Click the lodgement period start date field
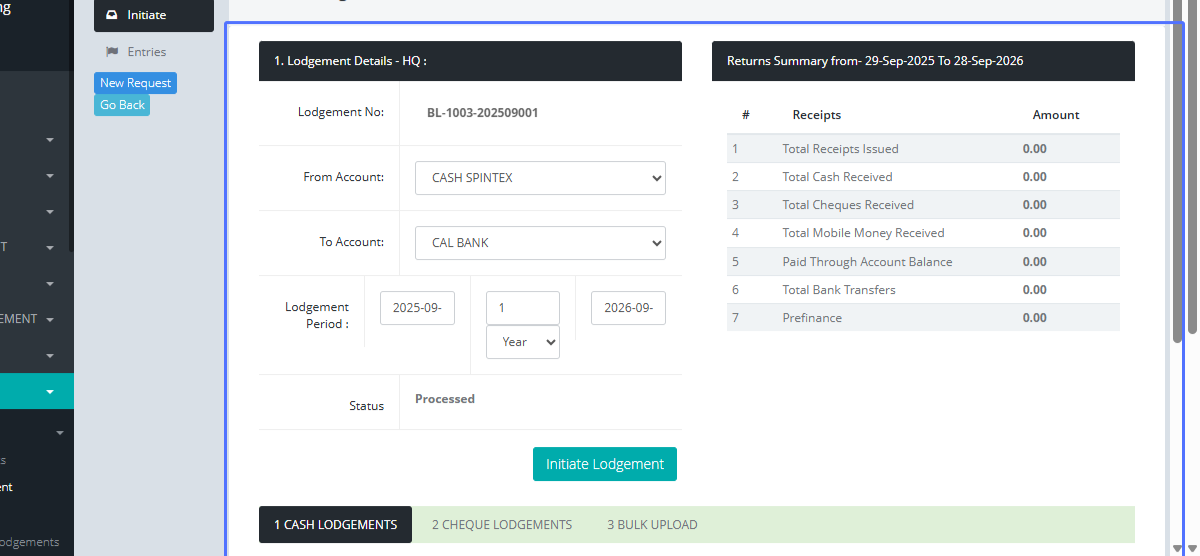Viewport: 1200px width, 556px height. 417,308
